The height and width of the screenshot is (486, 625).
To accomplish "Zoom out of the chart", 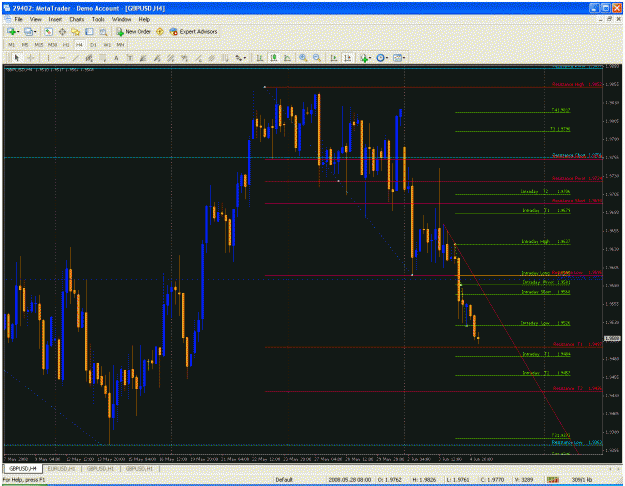I will [317, 58].
